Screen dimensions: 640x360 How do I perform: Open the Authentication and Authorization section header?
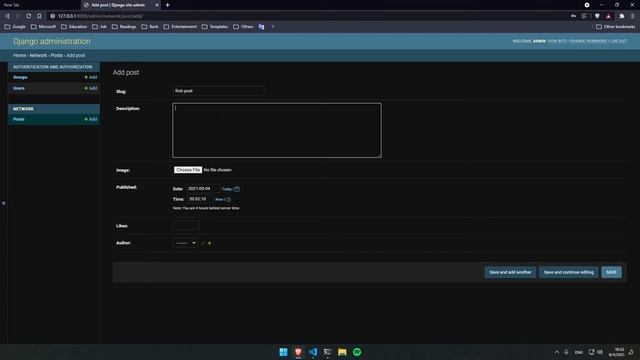tap(53, 67)
